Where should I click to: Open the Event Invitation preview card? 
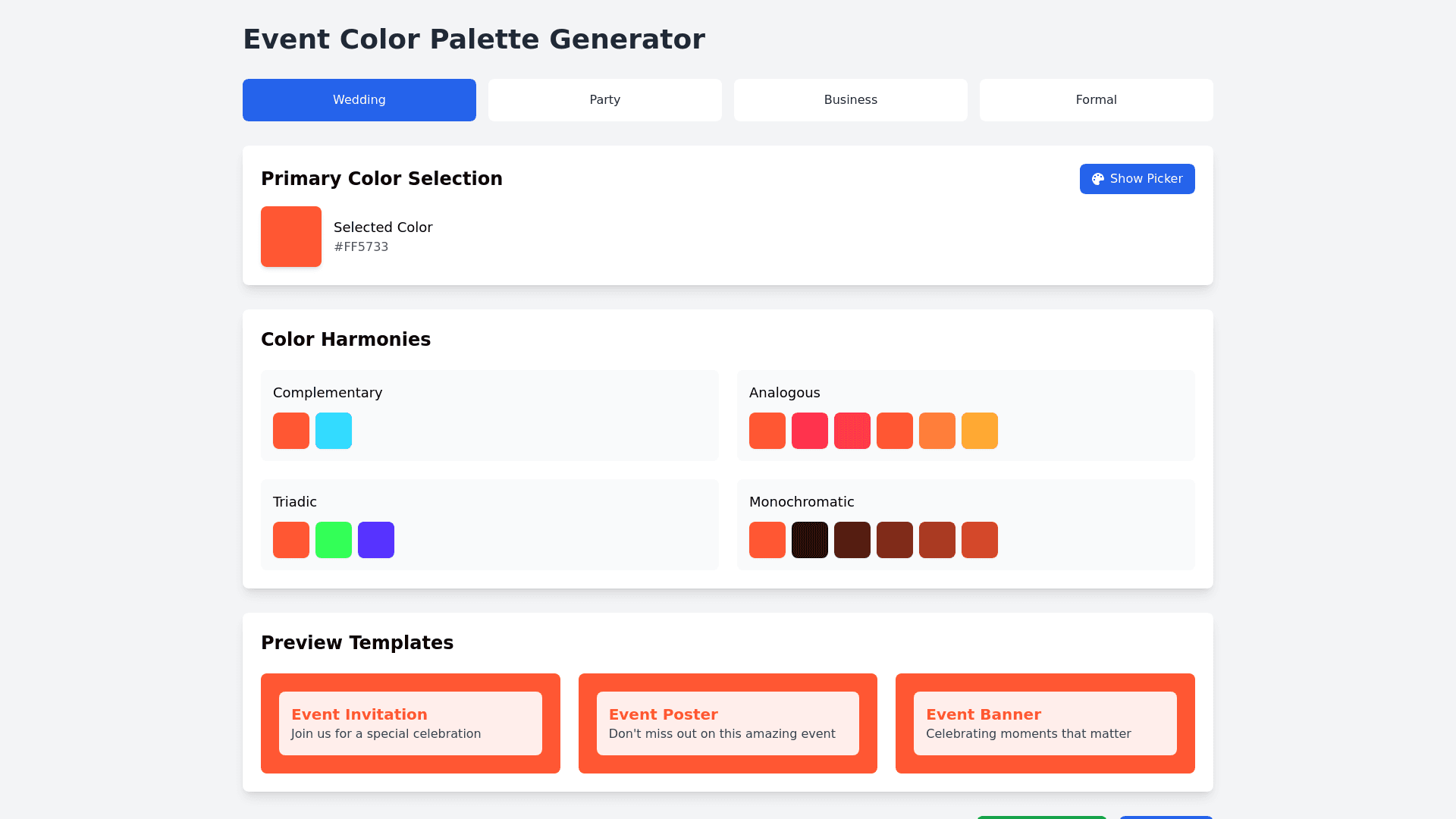click(410, 723)
